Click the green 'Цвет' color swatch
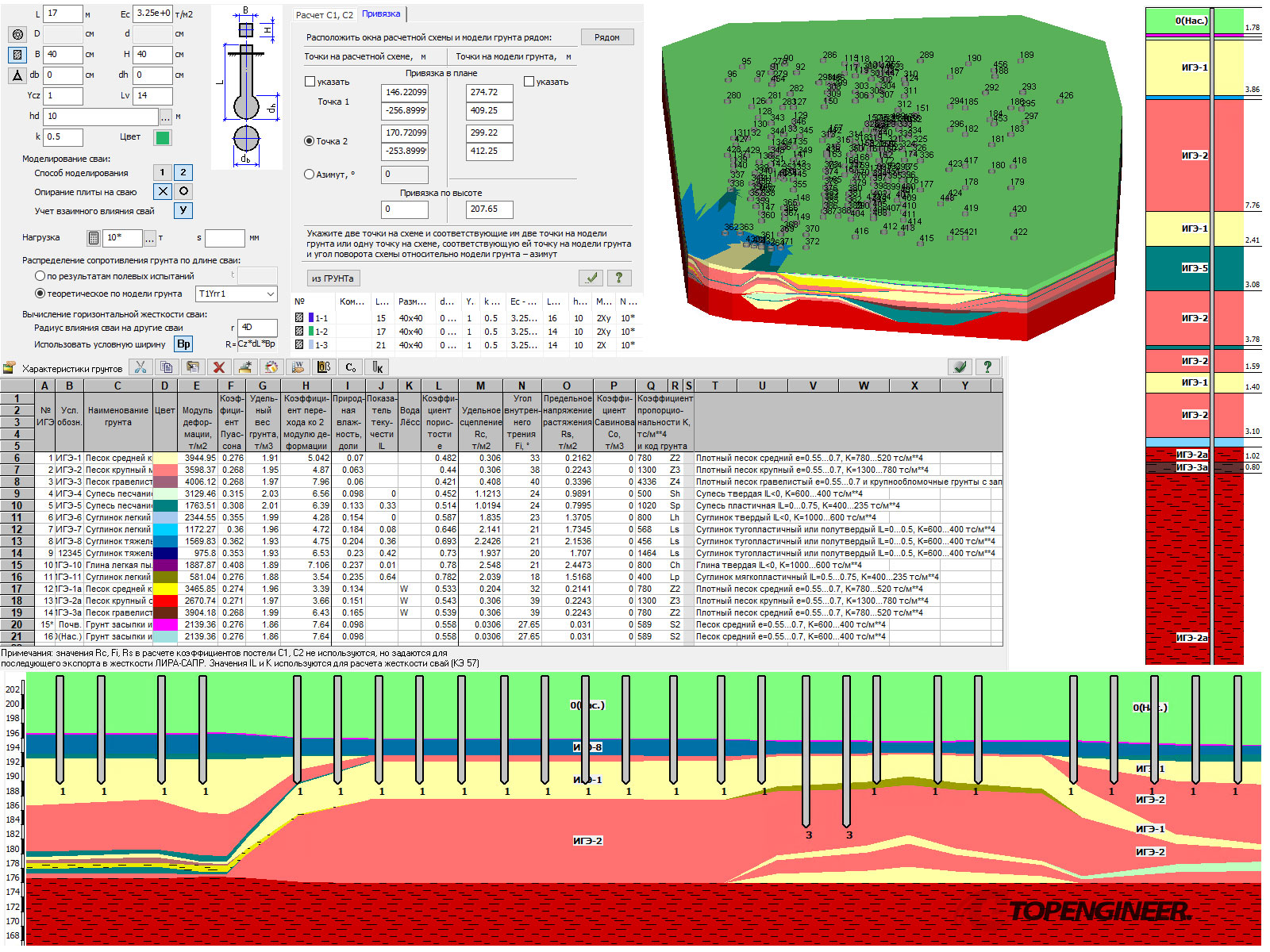 pos(163,137)
